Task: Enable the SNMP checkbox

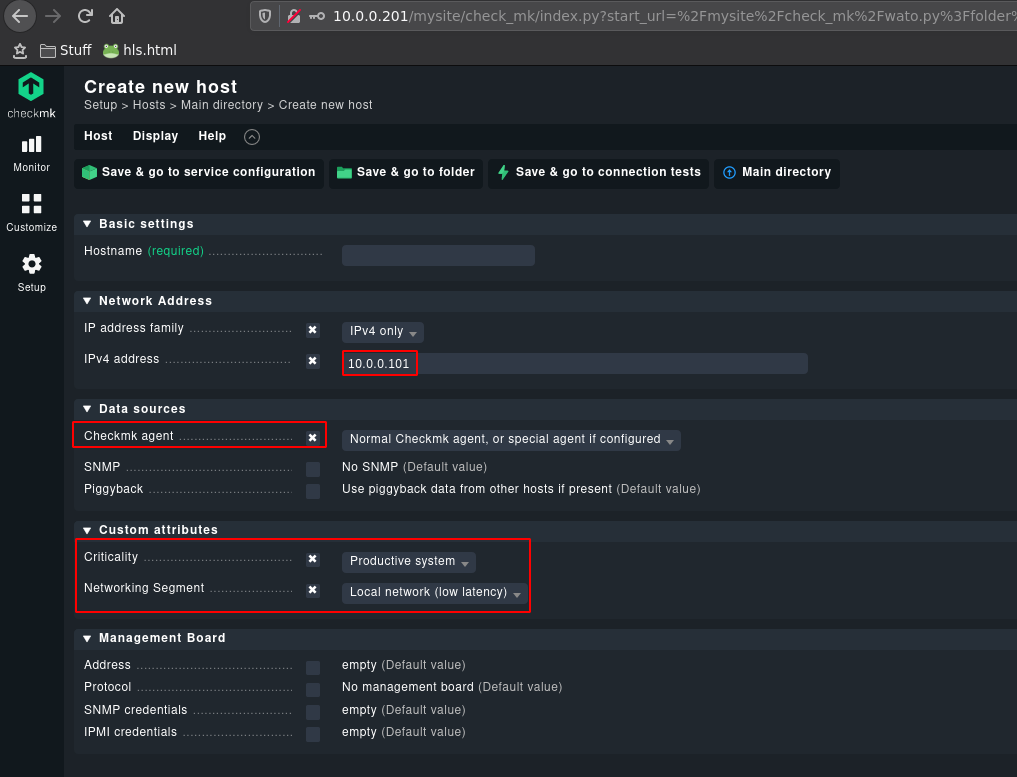Action: [313, 469]
